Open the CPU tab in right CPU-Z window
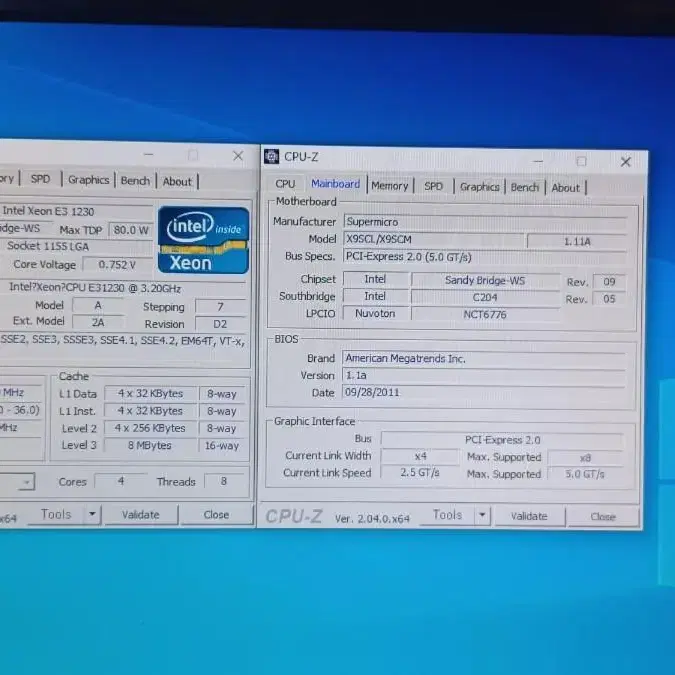Screen dimensions: 675x675 point(285,184)
